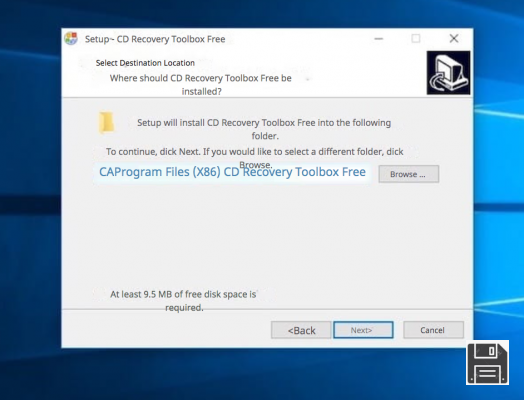Open the Browse folder dialog
Image resolution: width=524 pixels, height=400 pixels.
pos(408,174)
